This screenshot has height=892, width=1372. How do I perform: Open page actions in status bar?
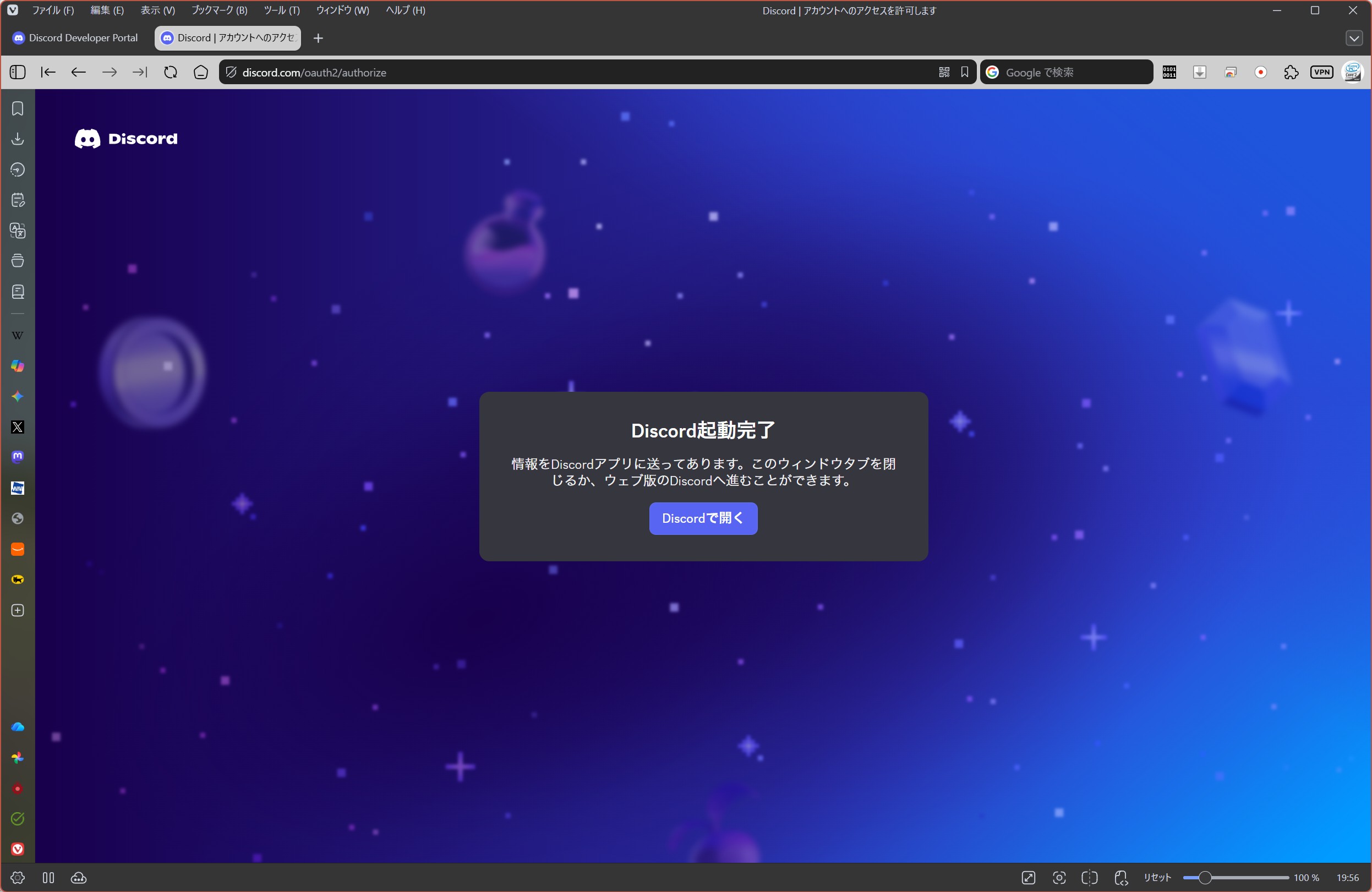coord(1121,878)
